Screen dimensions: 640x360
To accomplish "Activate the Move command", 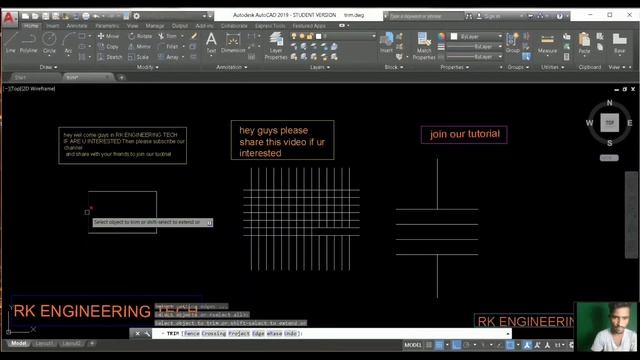I will pyautogui.click(x=108, y=36).
